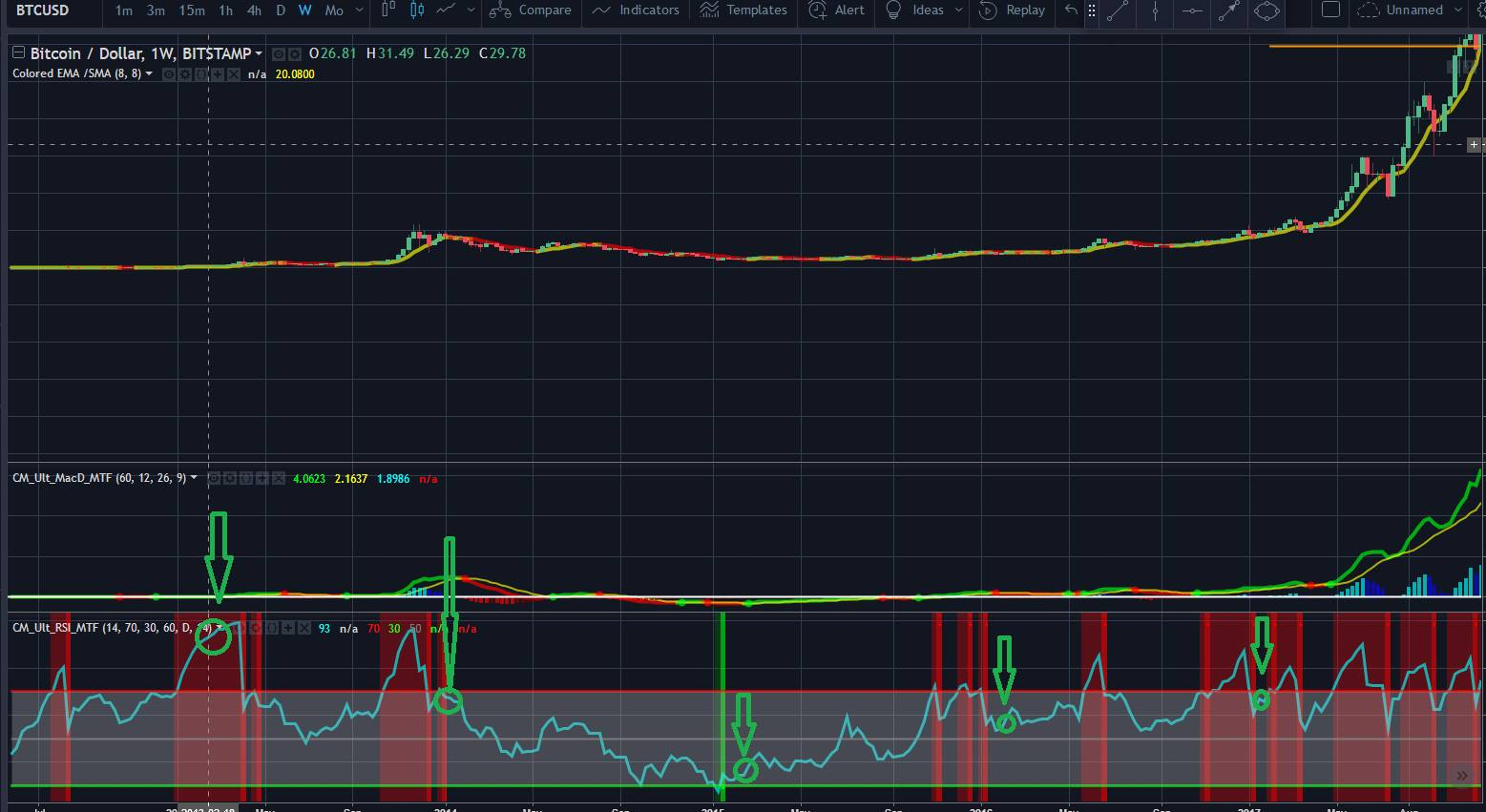Click the MACD value 4.0623
This screenshot has width=1486, height=812.
click(x=310, y=478)
